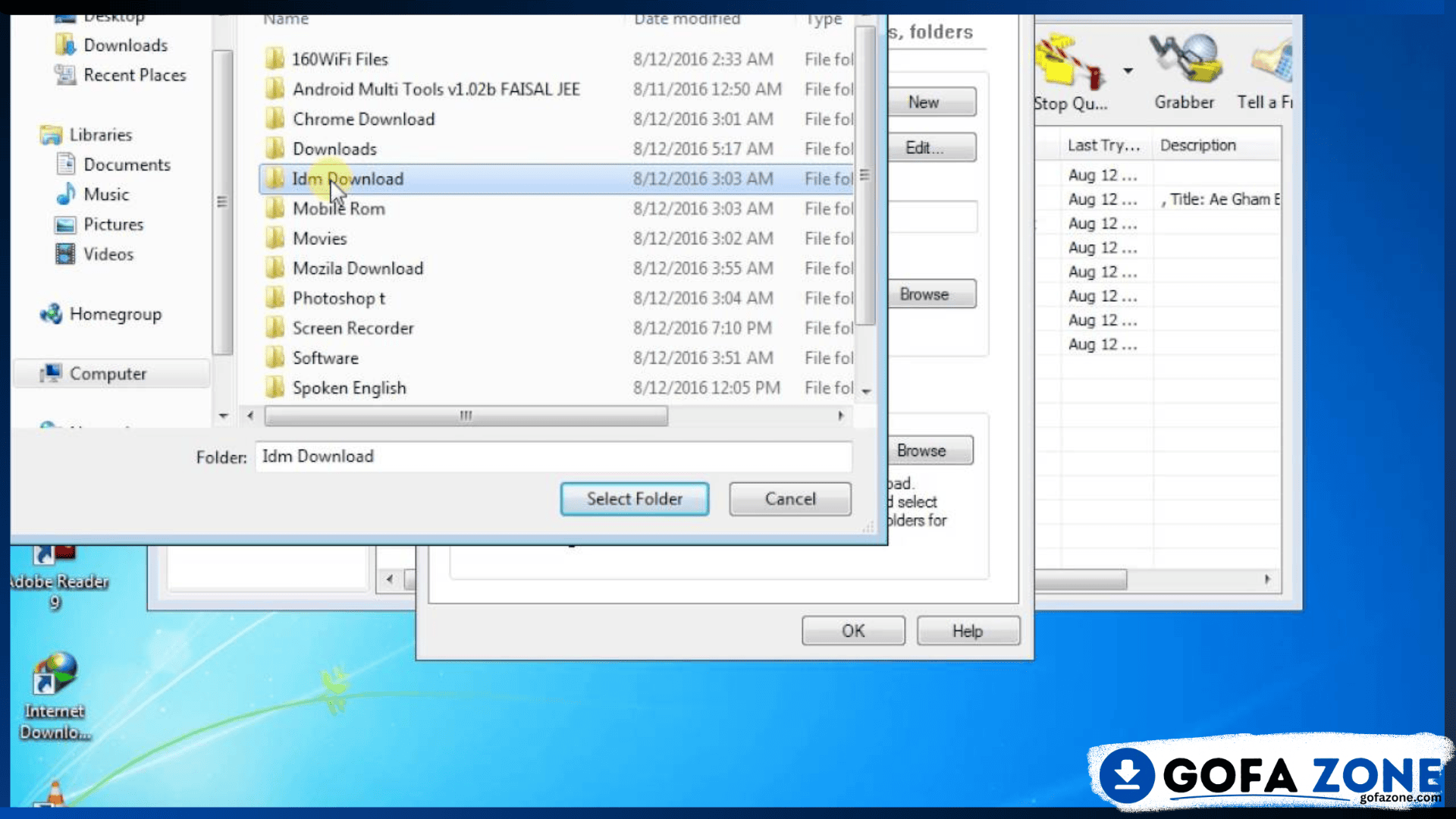Open Help in the options dialog
The height and width of the screenshot is (819, 1456).
[x=968, y=631]
